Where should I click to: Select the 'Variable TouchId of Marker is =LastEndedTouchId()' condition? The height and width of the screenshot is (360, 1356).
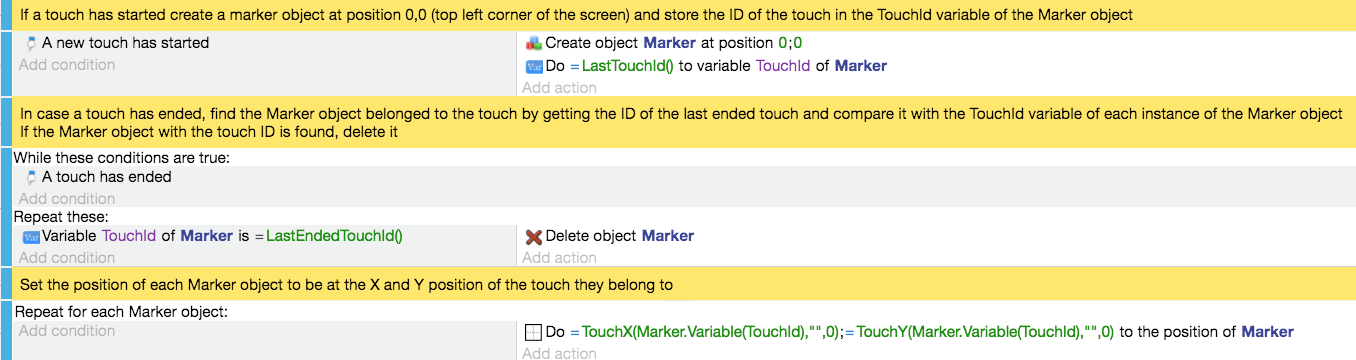coord(212,237)
